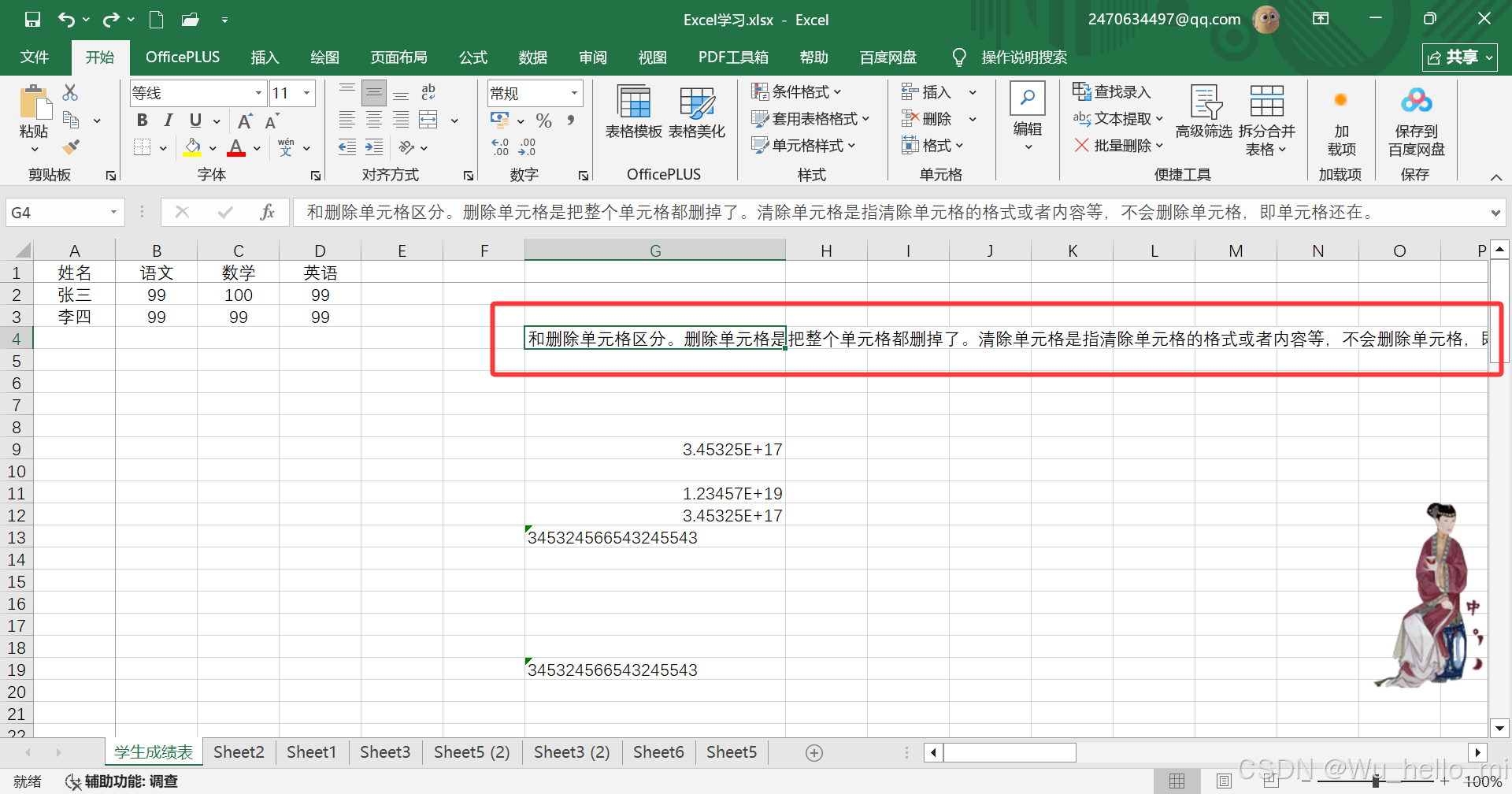Increase font size with larger A
1512x794 pixels.
[x=245, y=121]
